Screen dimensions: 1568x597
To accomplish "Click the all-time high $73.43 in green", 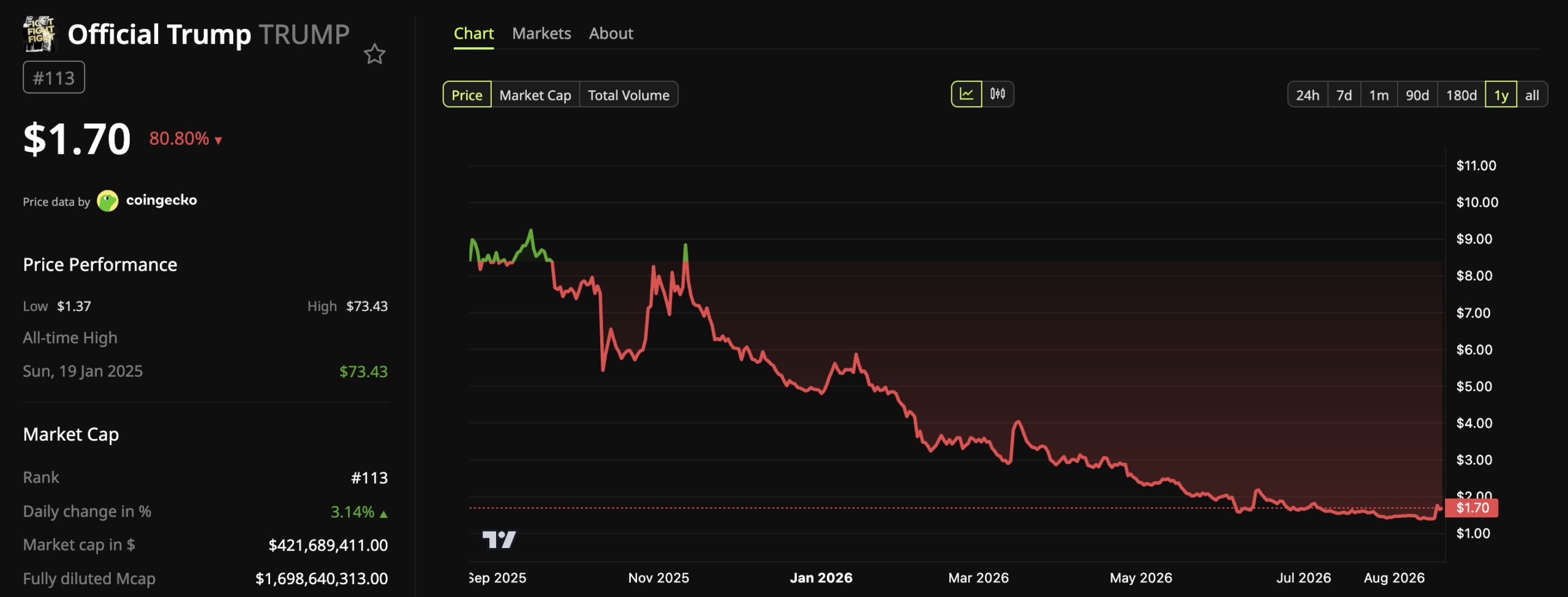I will pos(364,372).
